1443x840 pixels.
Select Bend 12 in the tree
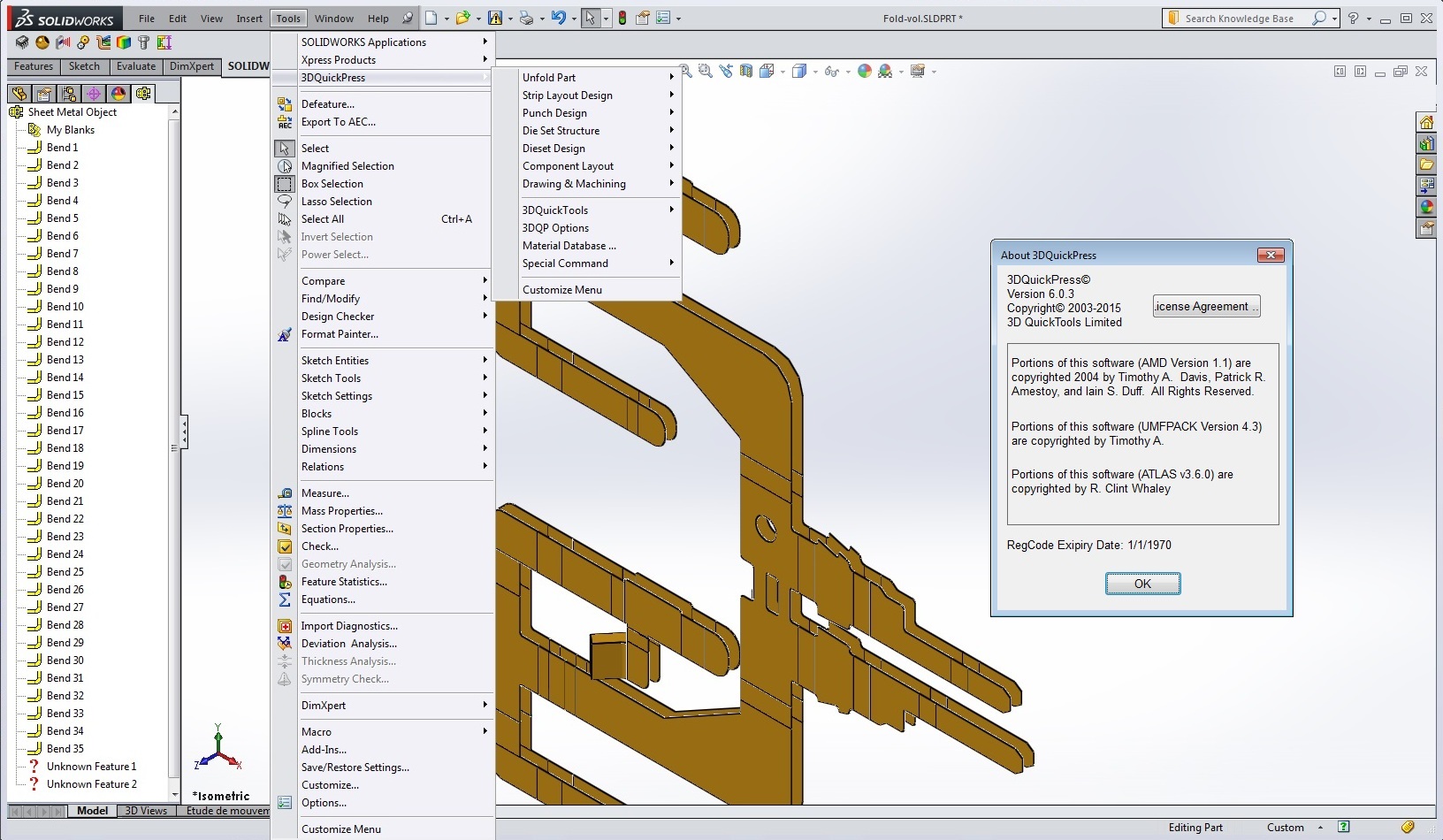(65, 342)
